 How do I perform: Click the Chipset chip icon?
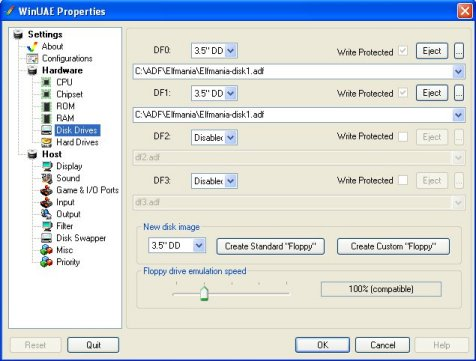pyautogui.click(x=46, y=94)
